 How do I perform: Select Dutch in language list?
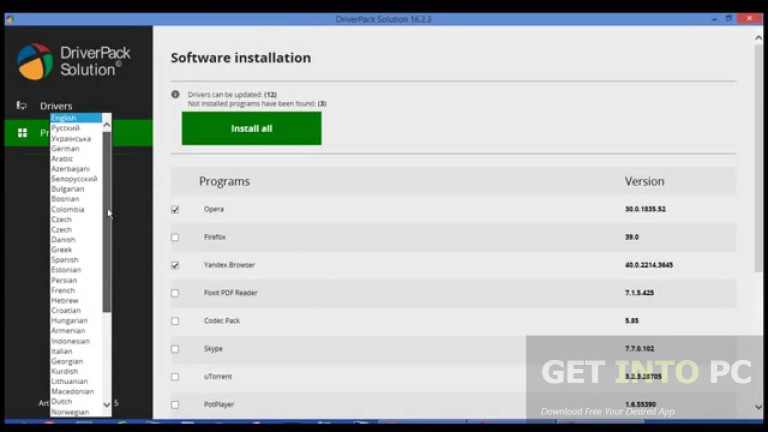coord(62,401)
